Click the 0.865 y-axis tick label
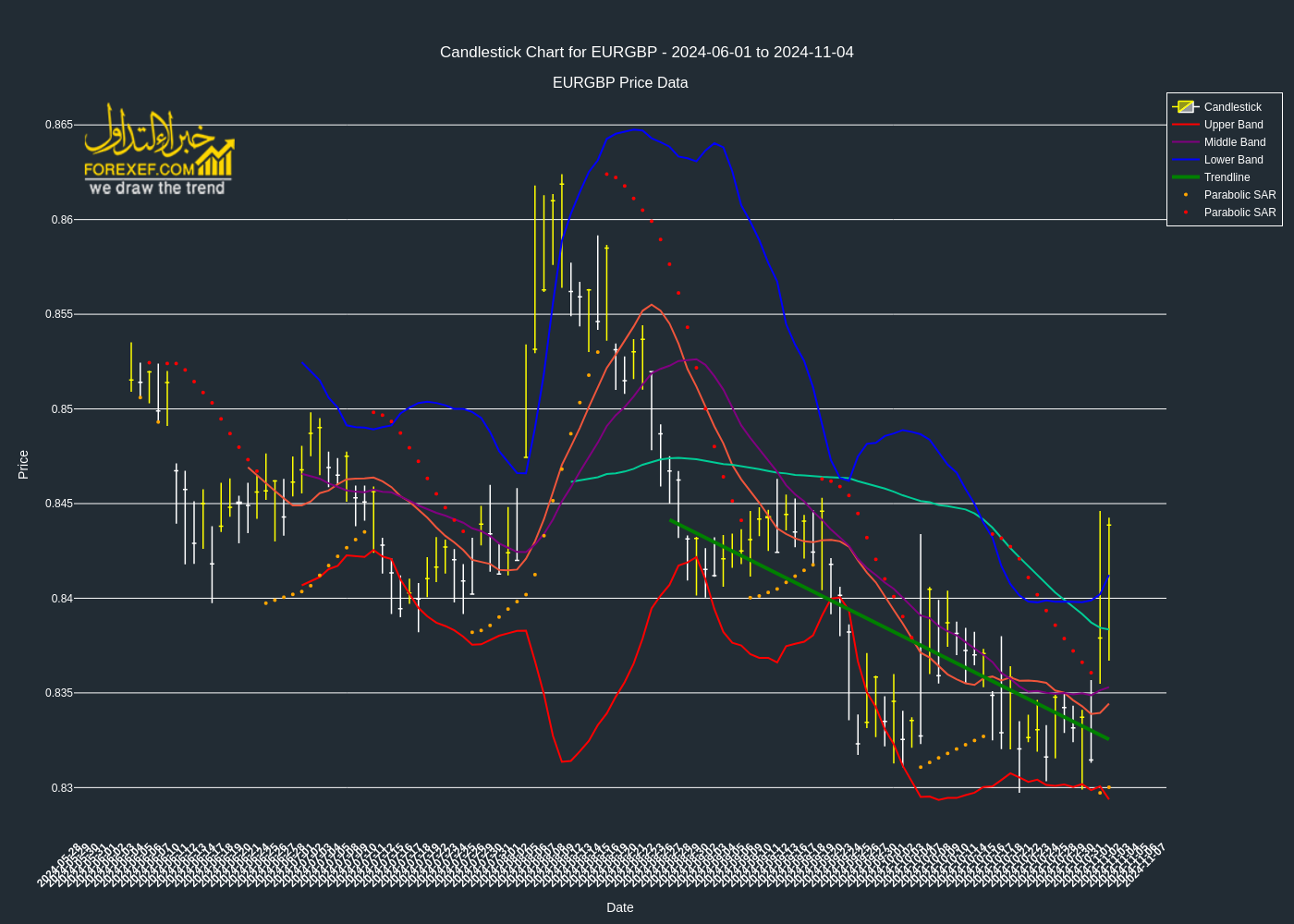 [59, 125]
